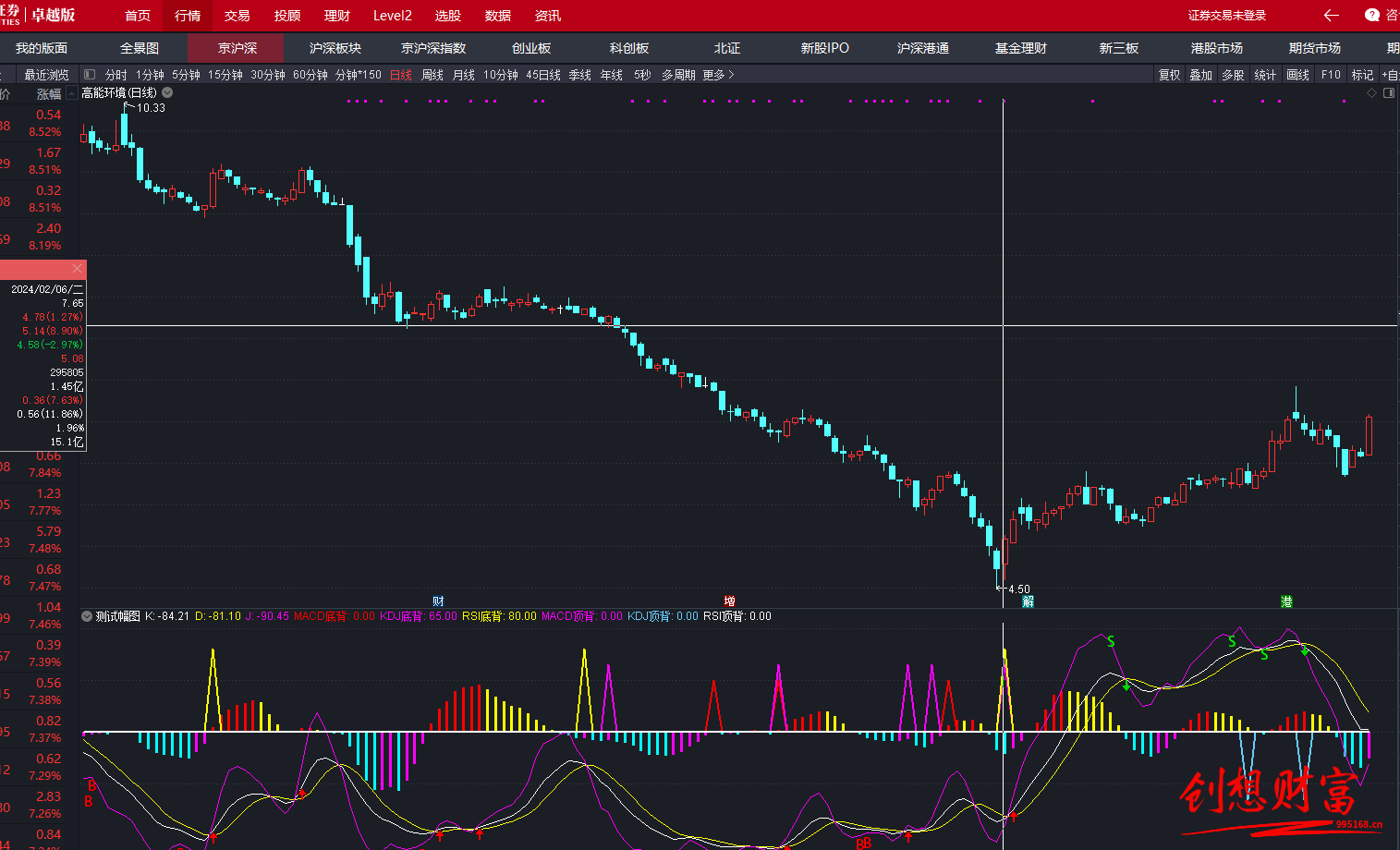1400x850 pixels.
Task: Select the 45日线 period
Action: click(543, 75)
